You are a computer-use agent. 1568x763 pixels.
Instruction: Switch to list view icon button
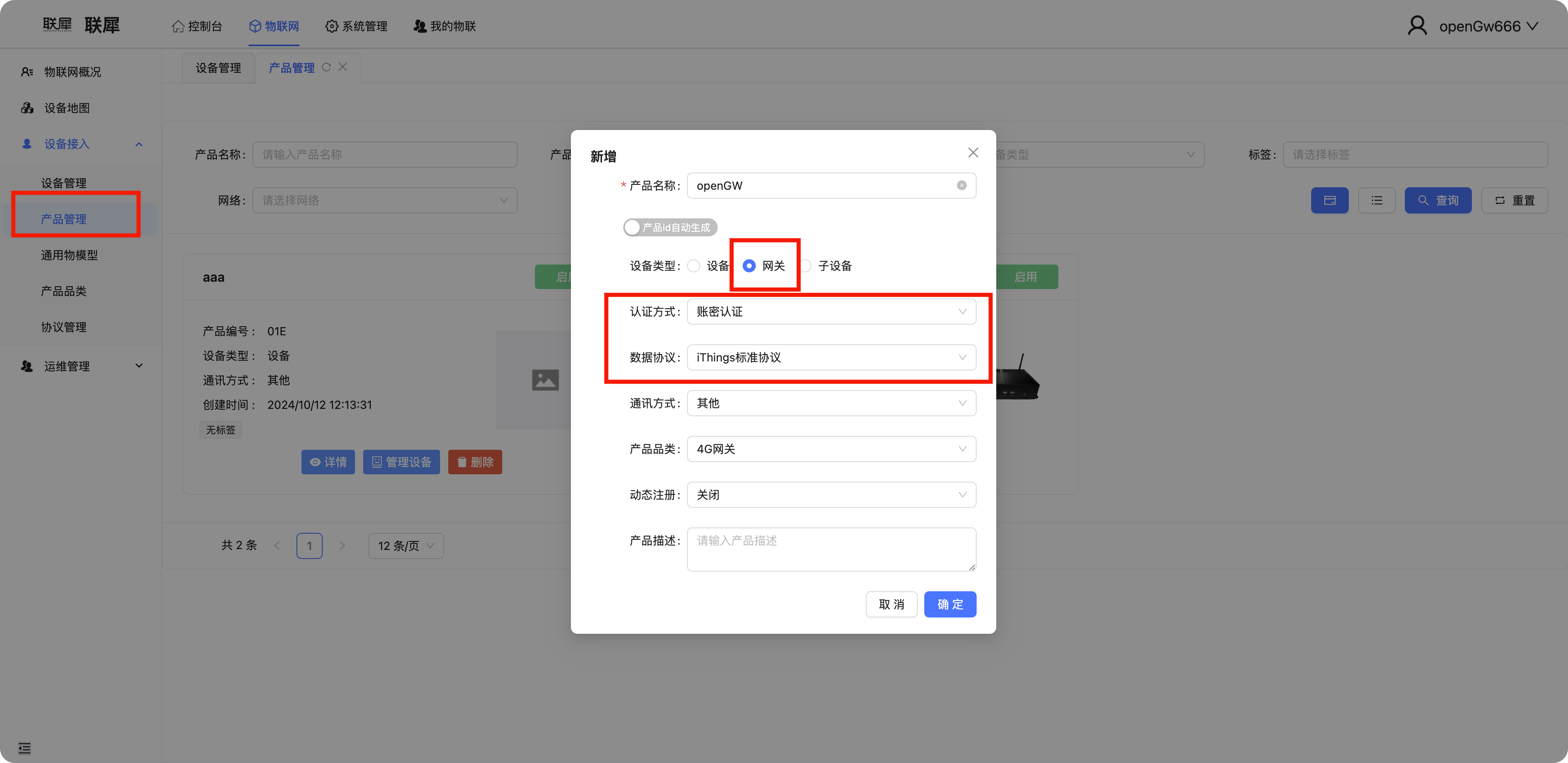1377,200
